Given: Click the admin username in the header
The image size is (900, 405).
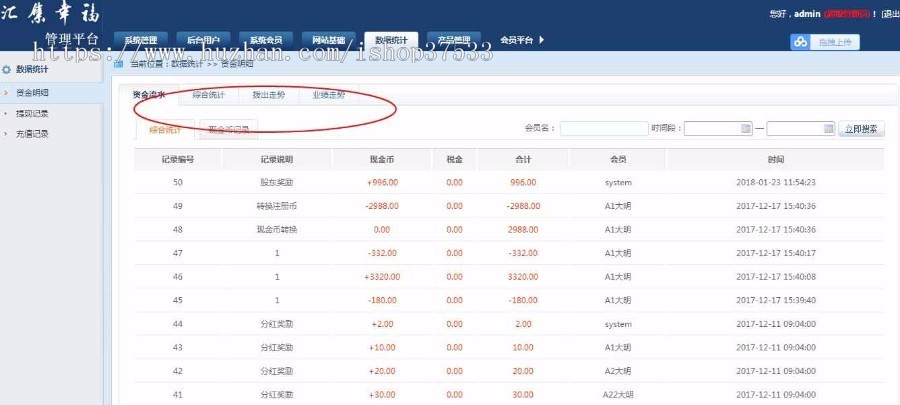Looking at the screenshot, I should click(806, 14).
